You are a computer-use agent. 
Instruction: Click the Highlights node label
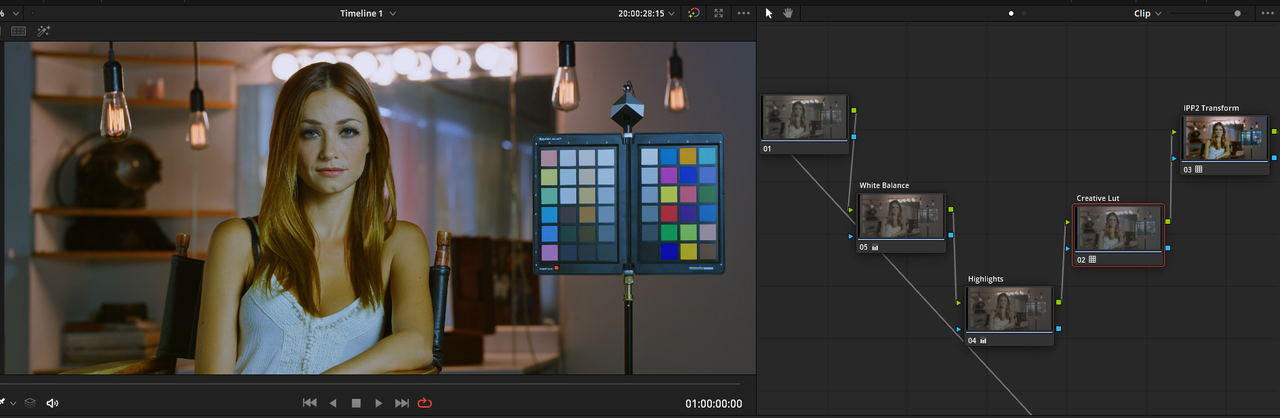[x=985, y=279]
